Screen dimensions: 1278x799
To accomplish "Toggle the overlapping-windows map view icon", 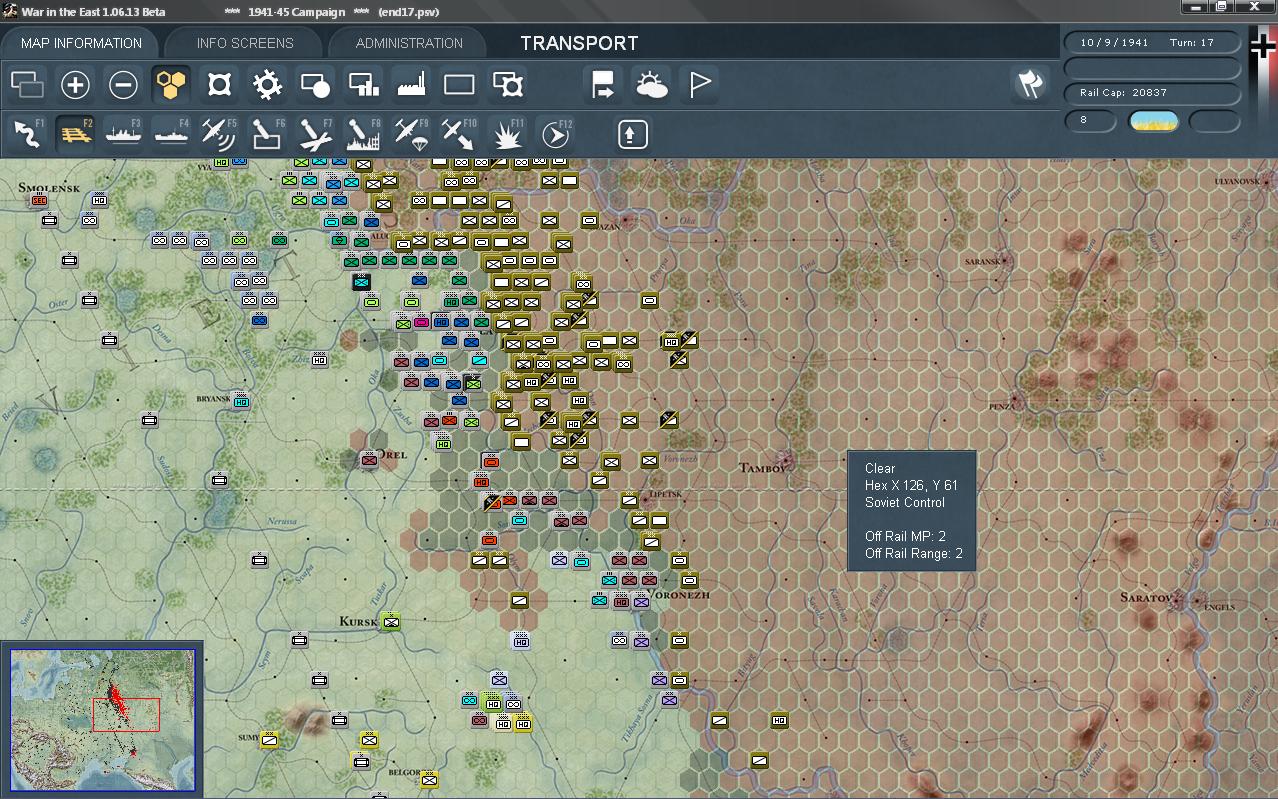I will (27, 85).
